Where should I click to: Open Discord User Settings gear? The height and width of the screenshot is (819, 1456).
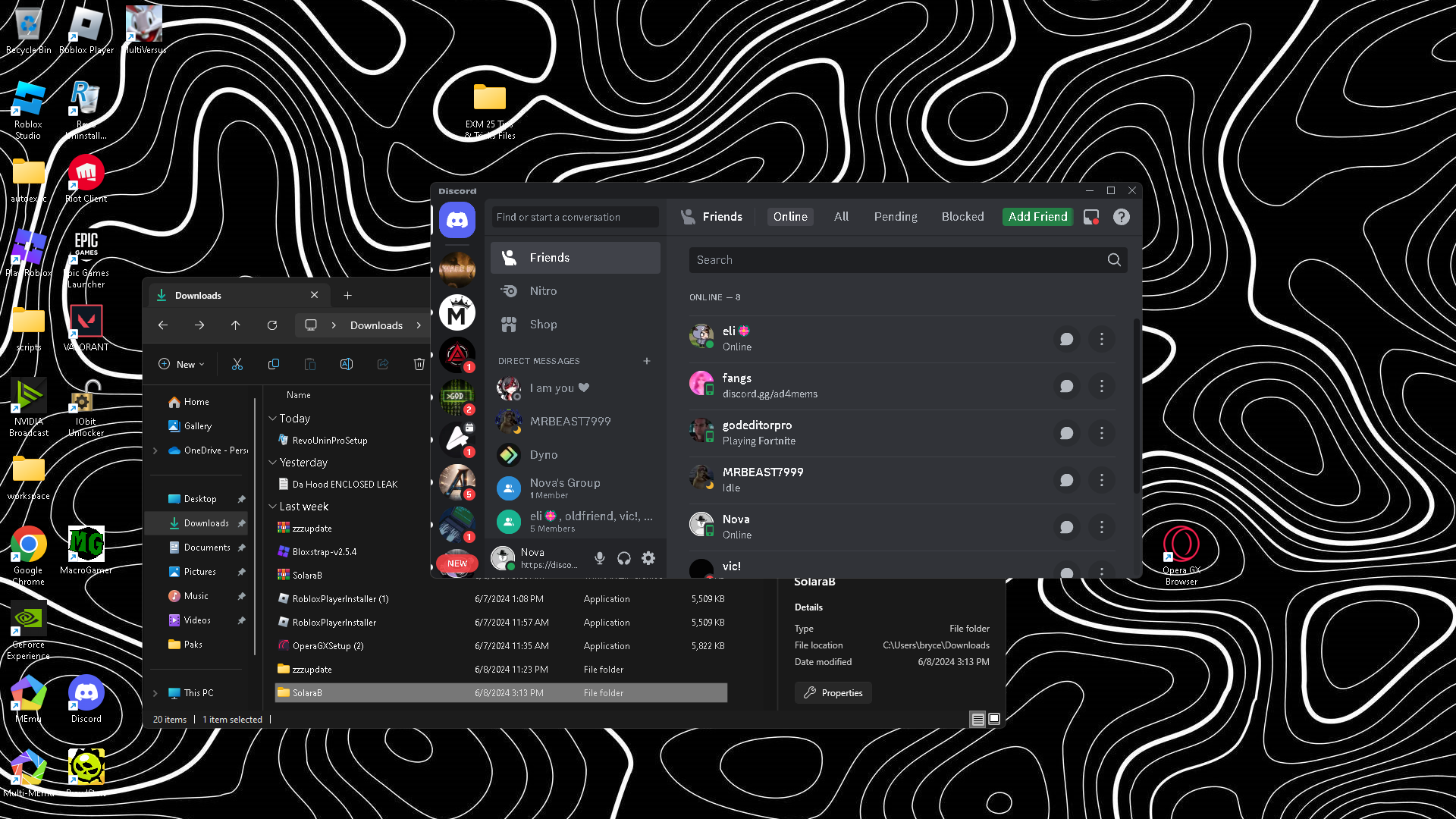pyautogui.click(x=648, y=558)
